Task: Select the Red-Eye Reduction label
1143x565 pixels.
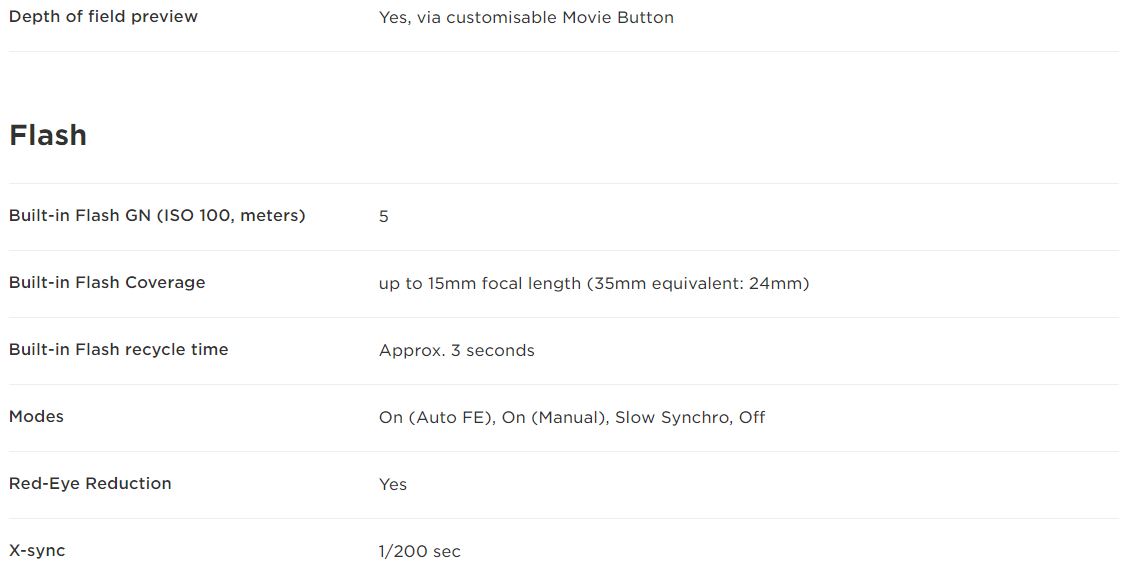Action: coord(90,484)
